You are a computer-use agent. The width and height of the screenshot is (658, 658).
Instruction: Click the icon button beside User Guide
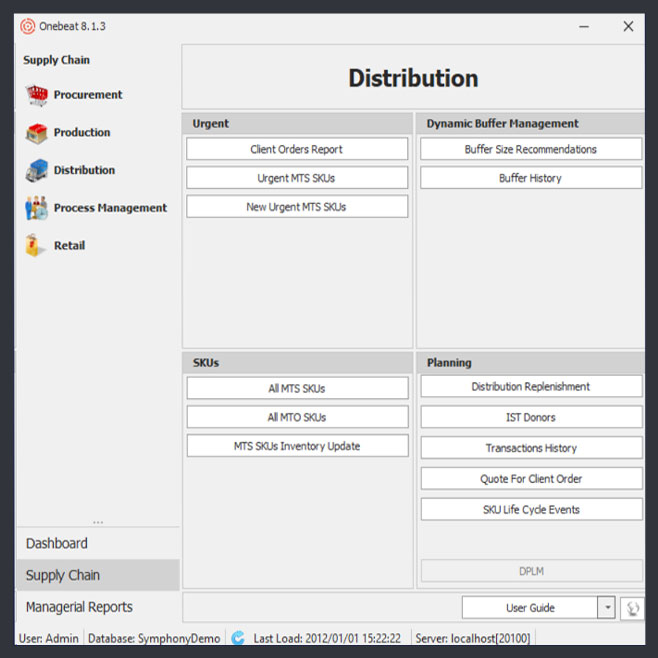pyautogui.click(x=632, y=608)
